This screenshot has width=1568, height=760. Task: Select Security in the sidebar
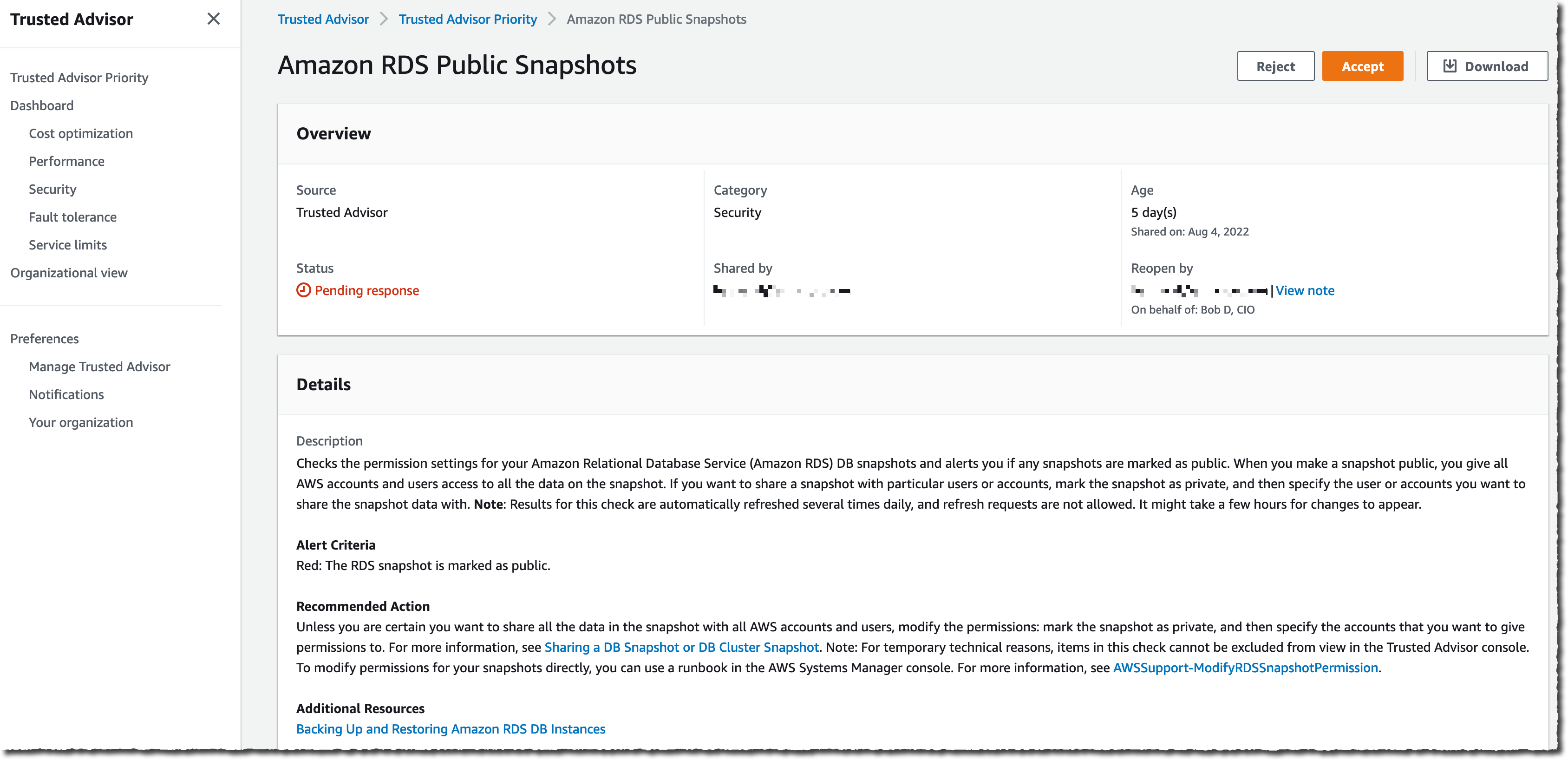click(x=53, y=190)
